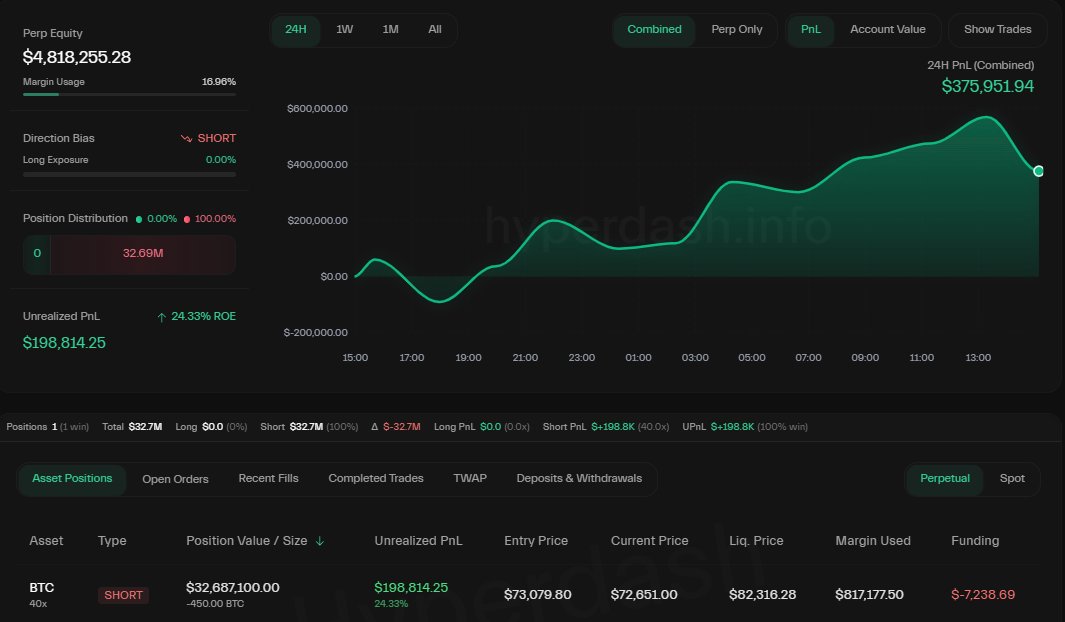The height and width of the screenshot is (622, 1065).
Task: Open the Deposits & Withdrawals section
Action: point(579,478)
